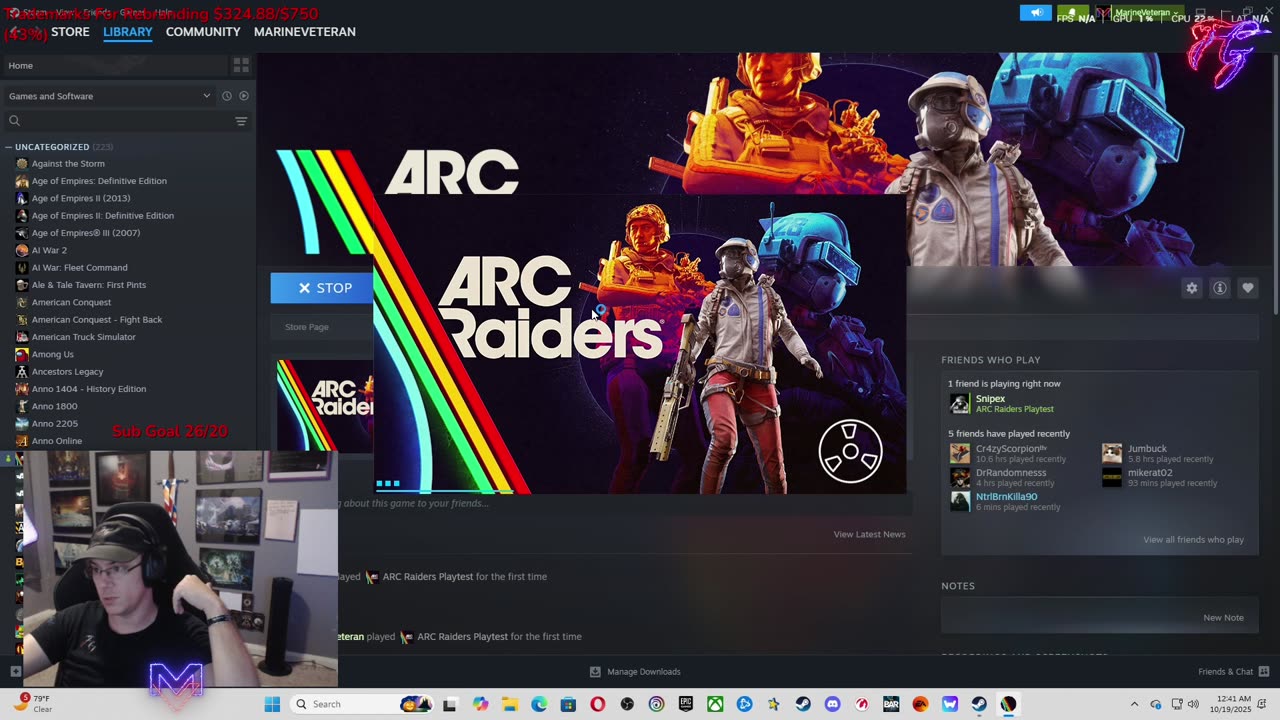Show hidden system tray icons
Viewport: 1280px width, 720px height.
tap(1134, 704)
